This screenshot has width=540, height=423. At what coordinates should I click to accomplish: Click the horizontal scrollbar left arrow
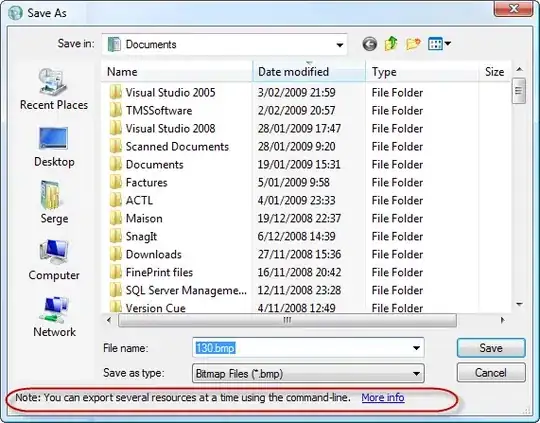(x=109, y=320)
